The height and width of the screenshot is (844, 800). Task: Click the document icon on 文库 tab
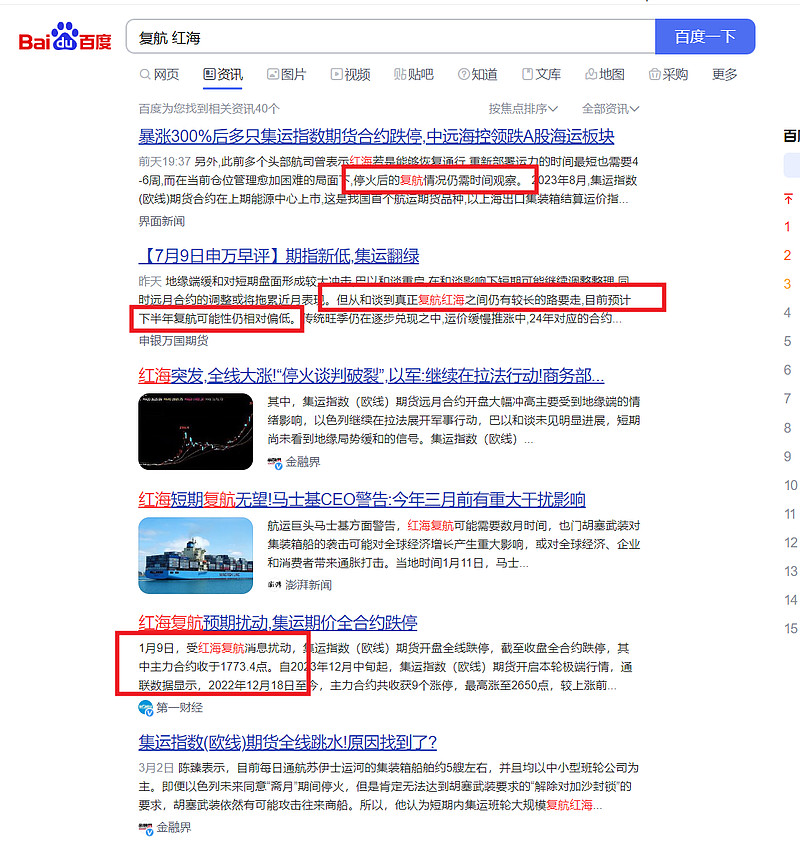(x=528, y=74)
